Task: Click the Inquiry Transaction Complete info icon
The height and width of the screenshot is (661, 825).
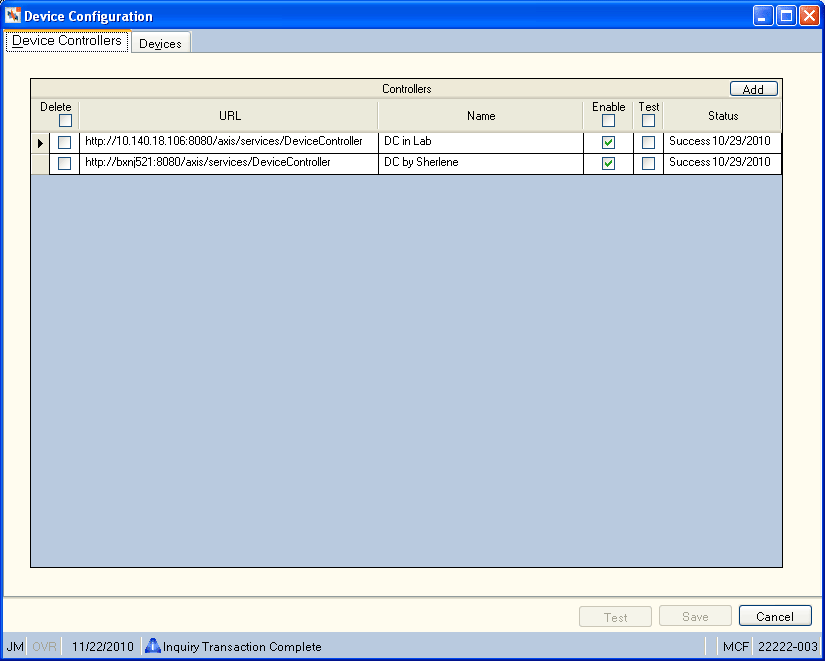Action: pyautogui.click(x=153, y=645)
